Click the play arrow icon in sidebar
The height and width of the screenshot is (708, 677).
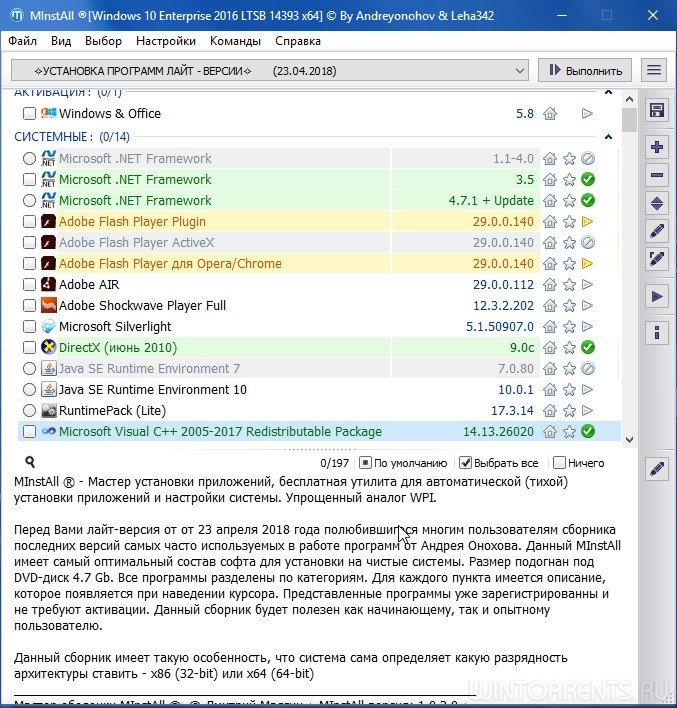click(x=657, y=297)
